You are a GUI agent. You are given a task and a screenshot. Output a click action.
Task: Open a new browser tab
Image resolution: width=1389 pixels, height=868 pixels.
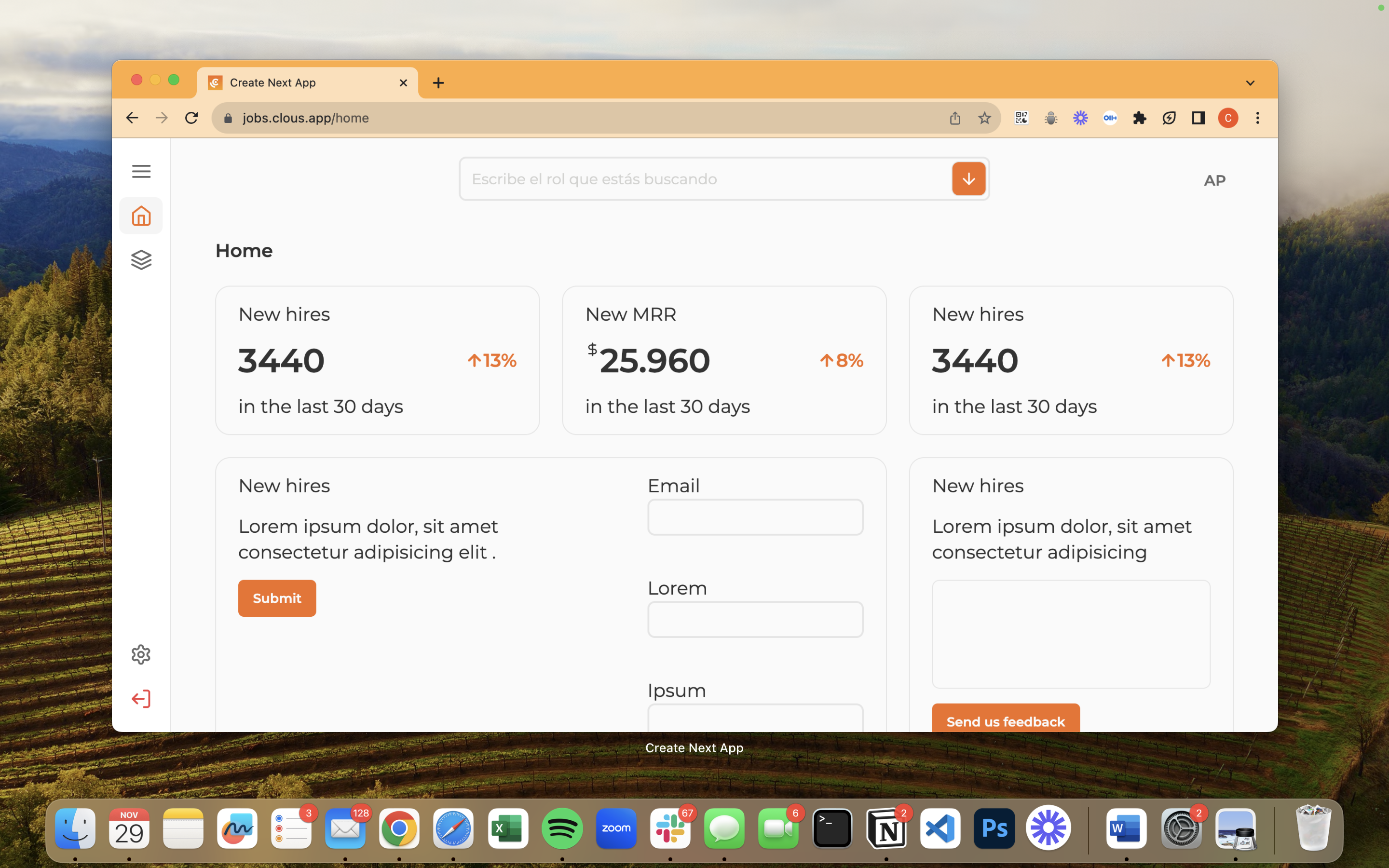(x=438, y=83)
